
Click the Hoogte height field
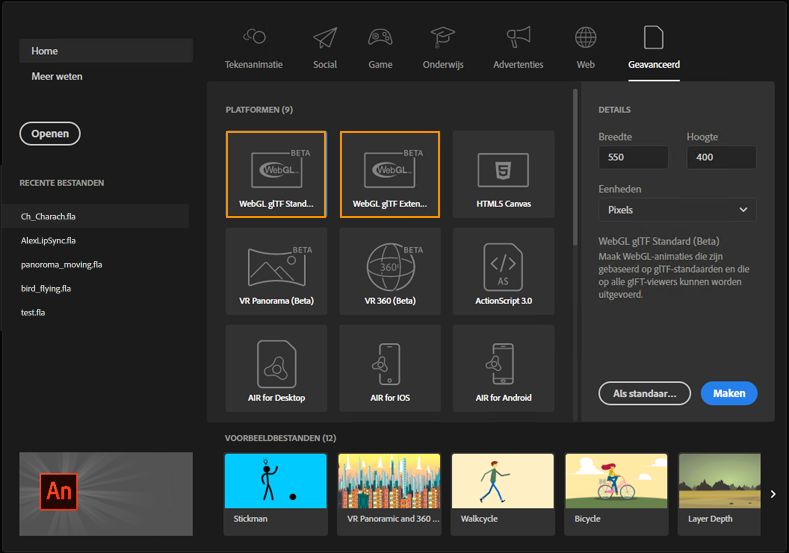click(722, 157)
